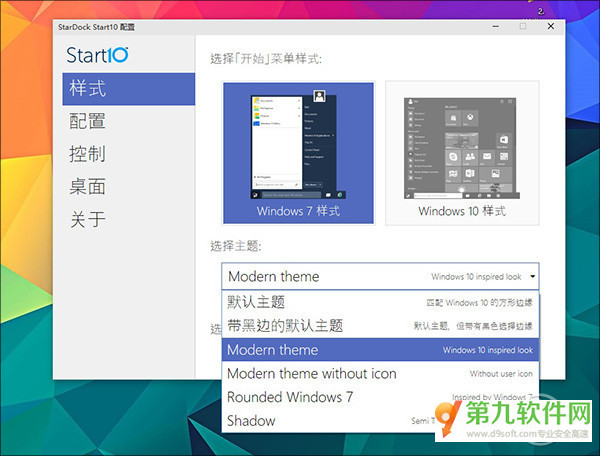Minimize the Start10 configuration window
This screenshot has width=600, height=456.
click(x=496, y=26)
